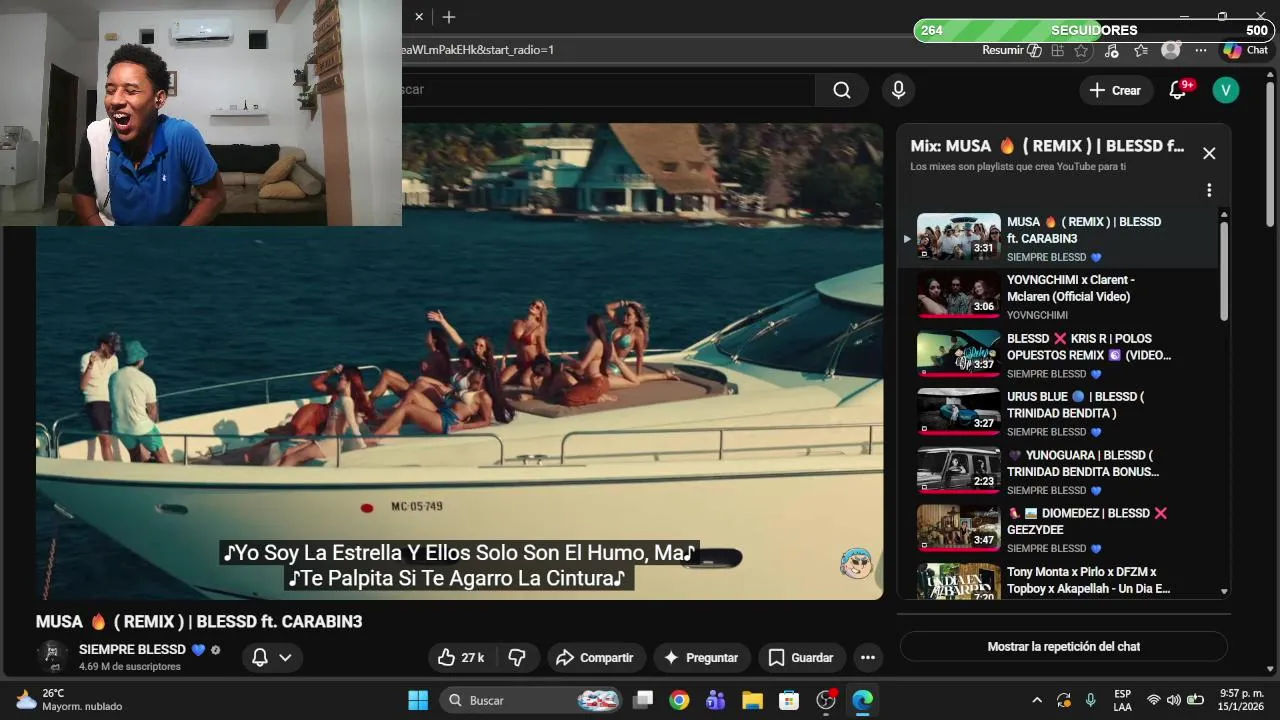Save the video with Guardar

click(800, 657)
